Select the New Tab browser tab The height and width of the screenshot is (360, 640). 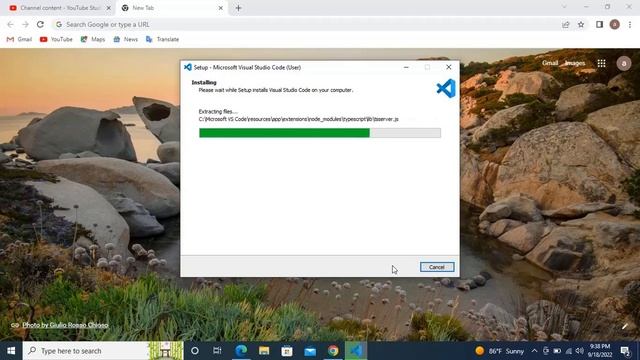click(x=171, y=8)
